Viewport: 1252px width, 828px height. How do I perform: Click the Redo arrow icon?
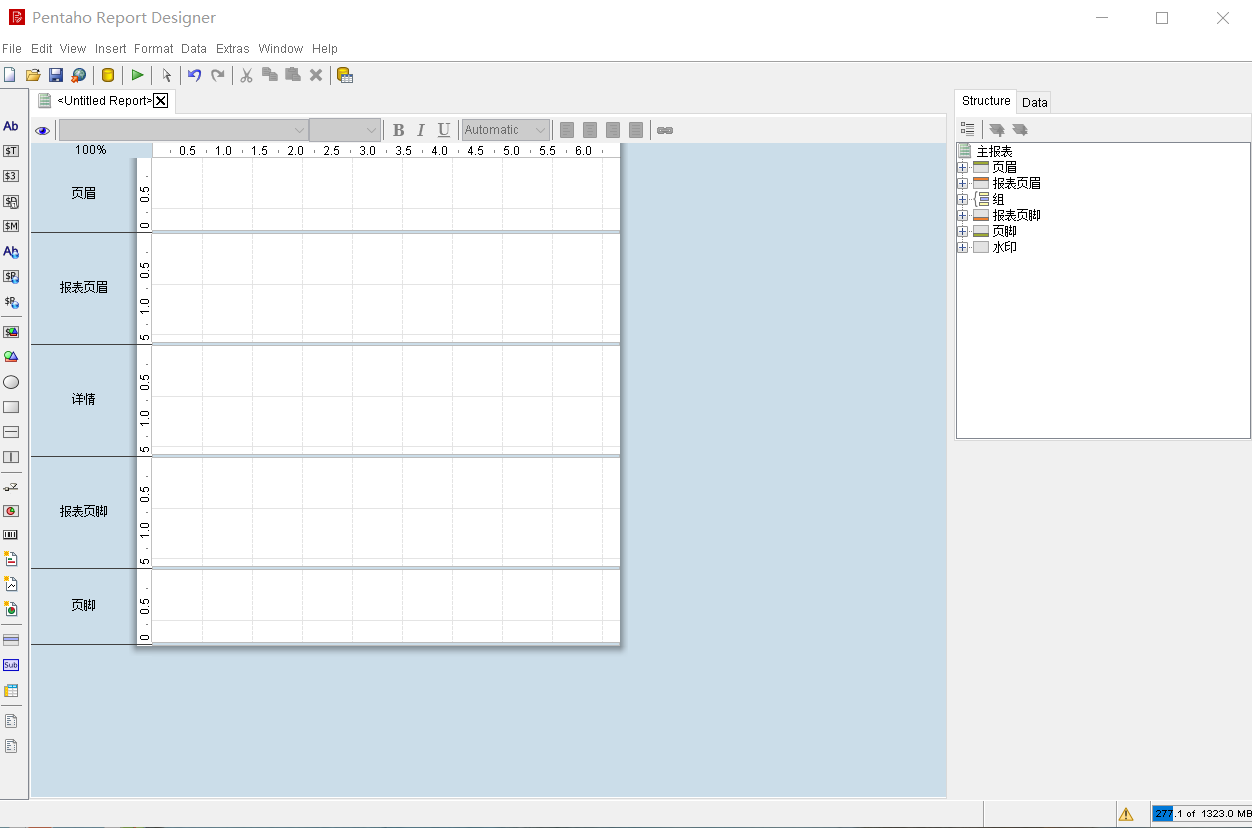point(218,75)
